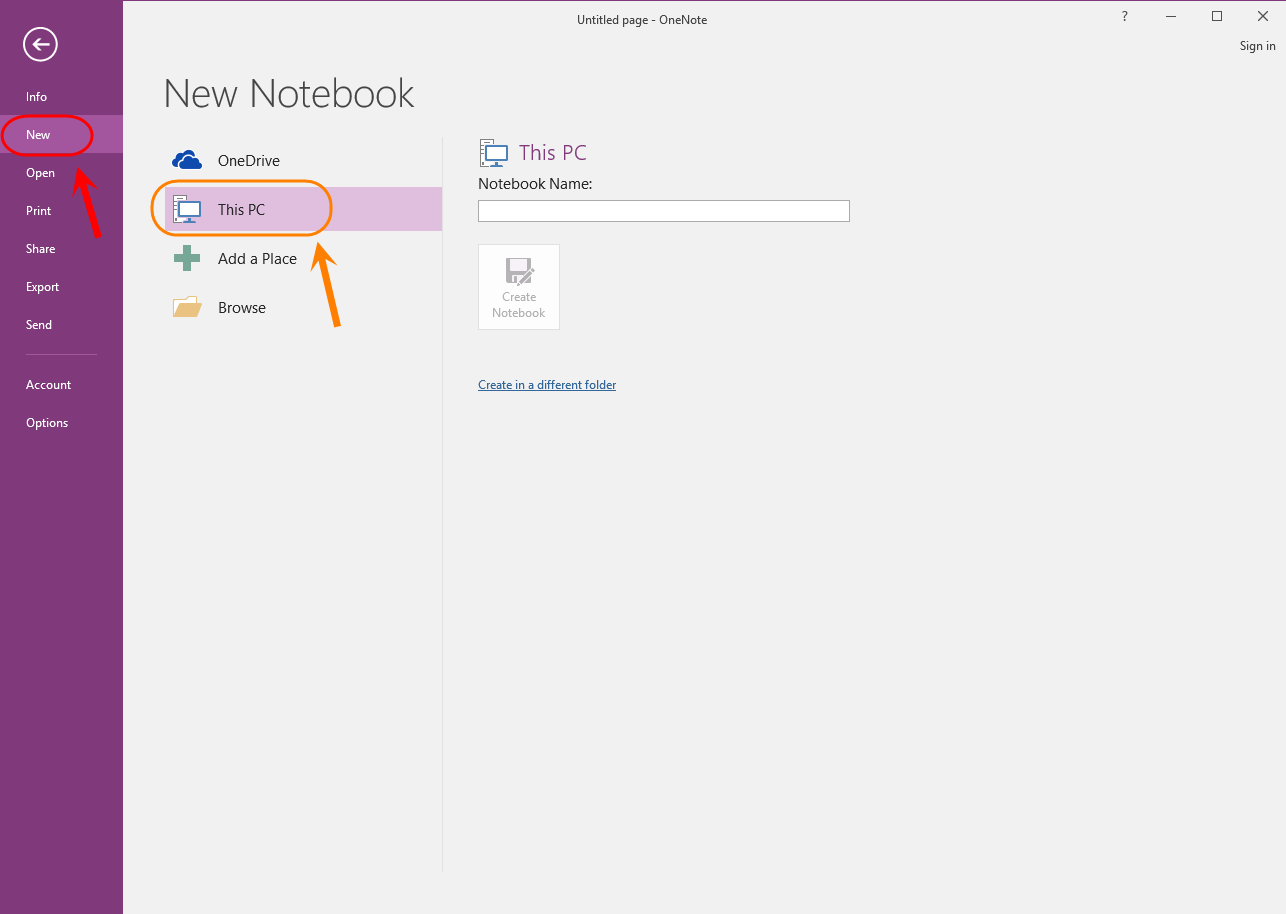1286x914 pixels.
Task: Open the Help question mark
Action: coord(1125,16)
